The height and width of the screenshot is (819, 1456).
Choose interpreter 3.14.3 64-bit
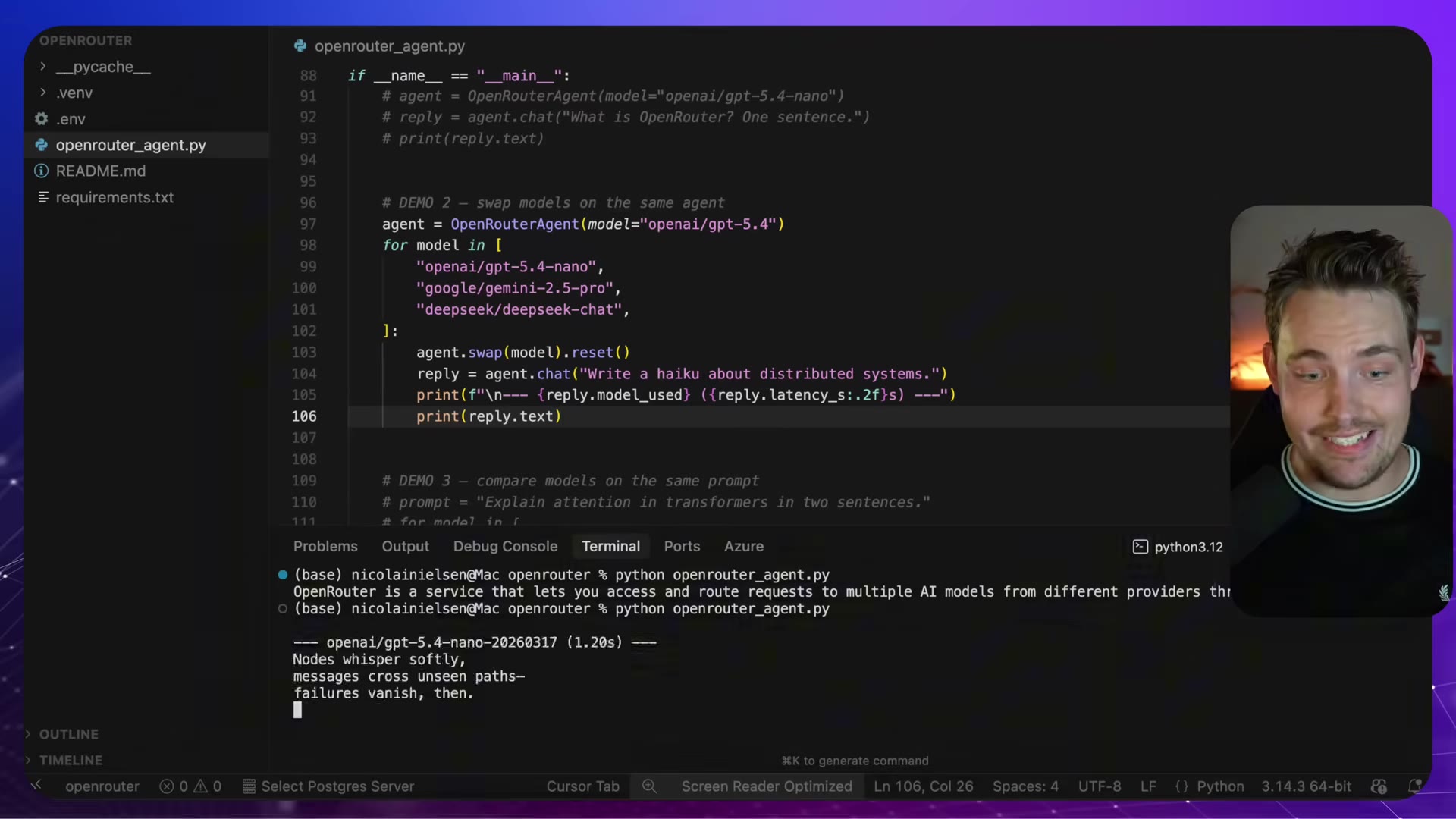point(1306,786)
